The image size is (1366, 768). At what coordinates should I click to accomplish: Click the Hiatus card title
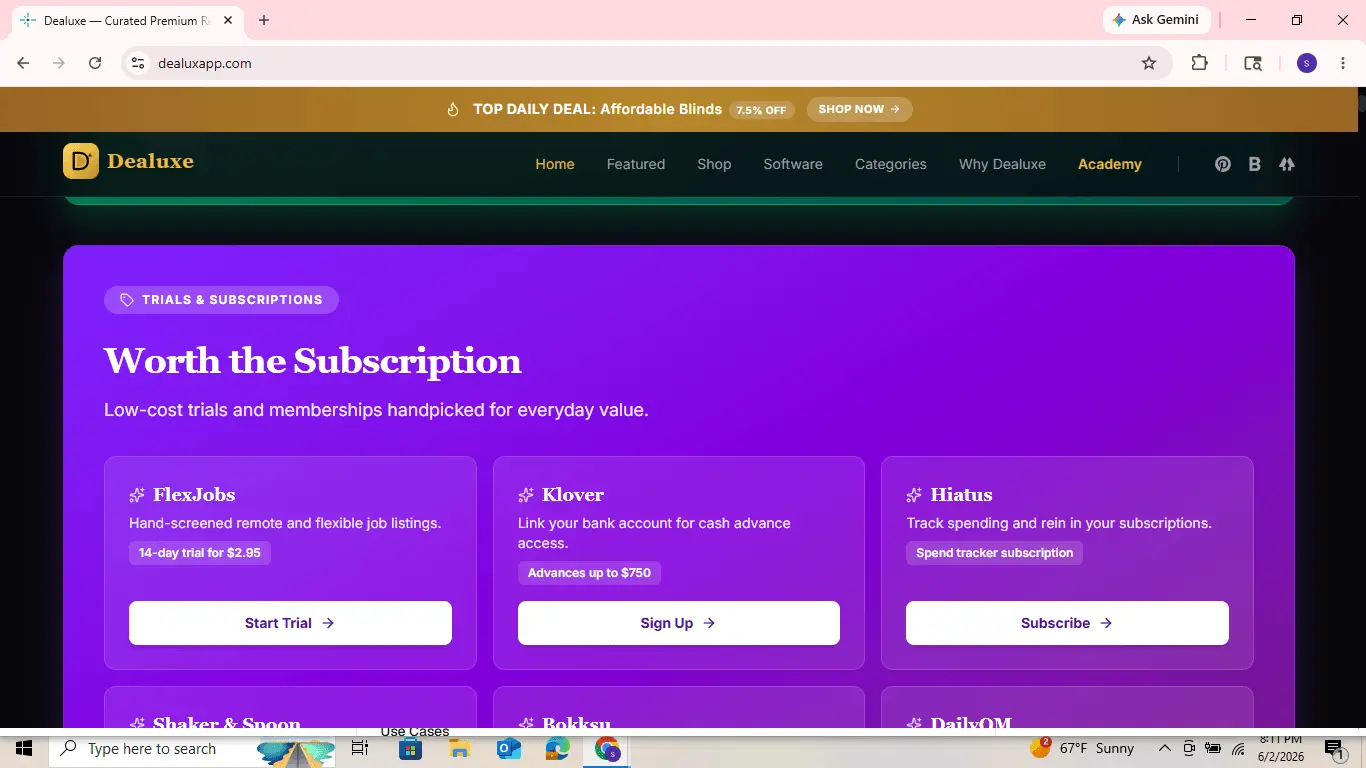click(x=961, y=495)
